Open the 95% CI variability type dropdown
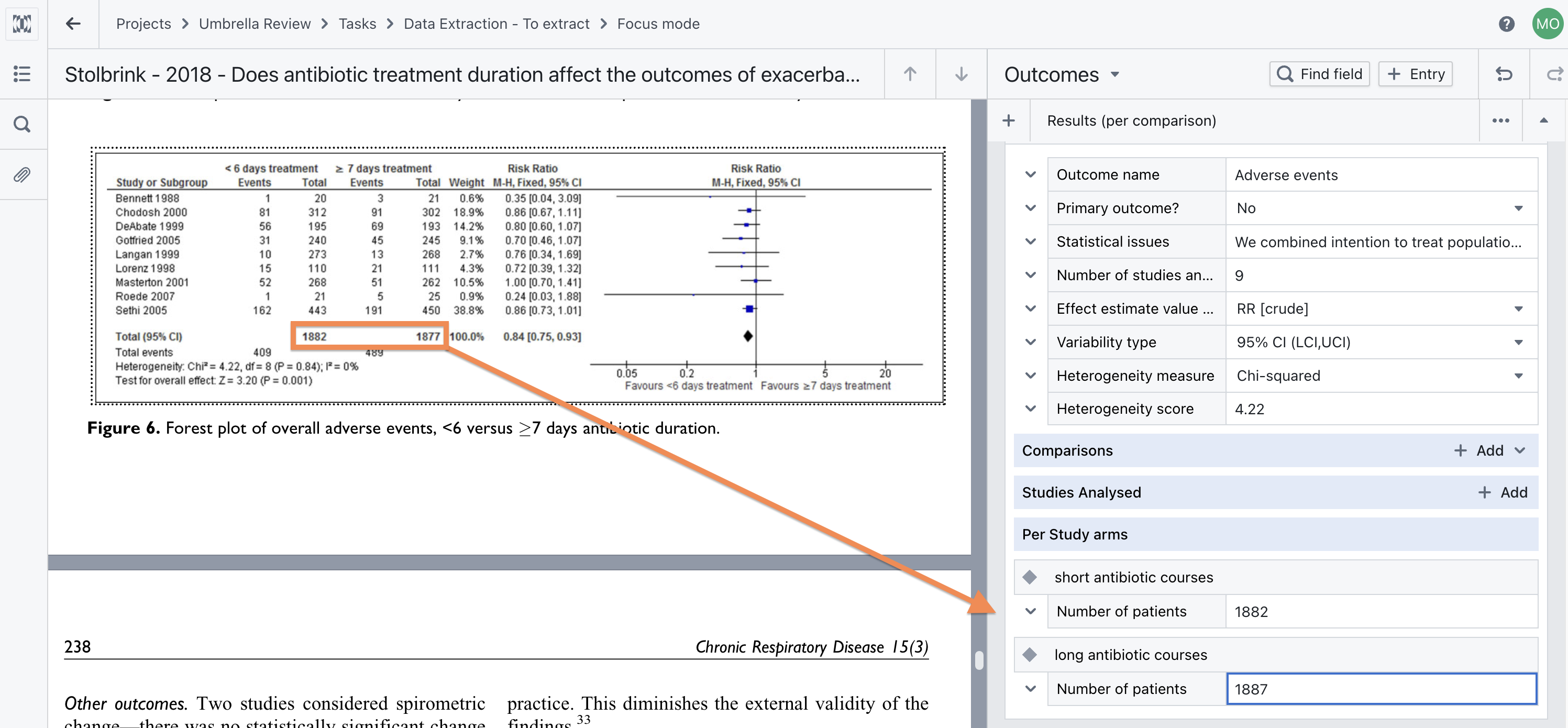Screen dimensions: 1568x728 [1381, 342]
